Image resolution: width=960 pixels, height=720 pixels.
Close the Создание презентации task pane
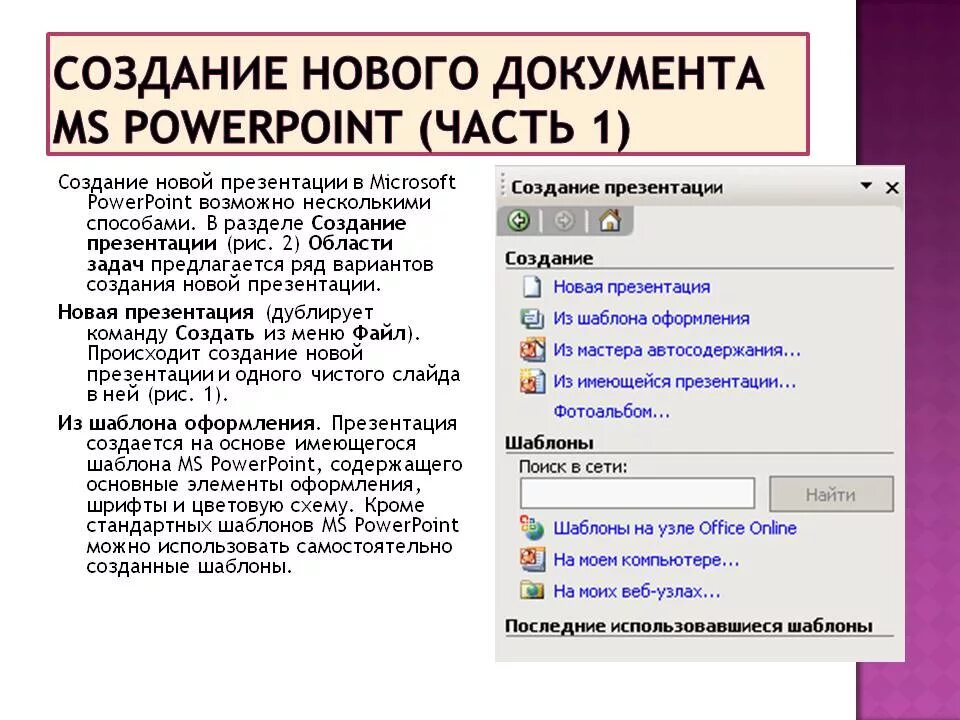click(892, 188)
